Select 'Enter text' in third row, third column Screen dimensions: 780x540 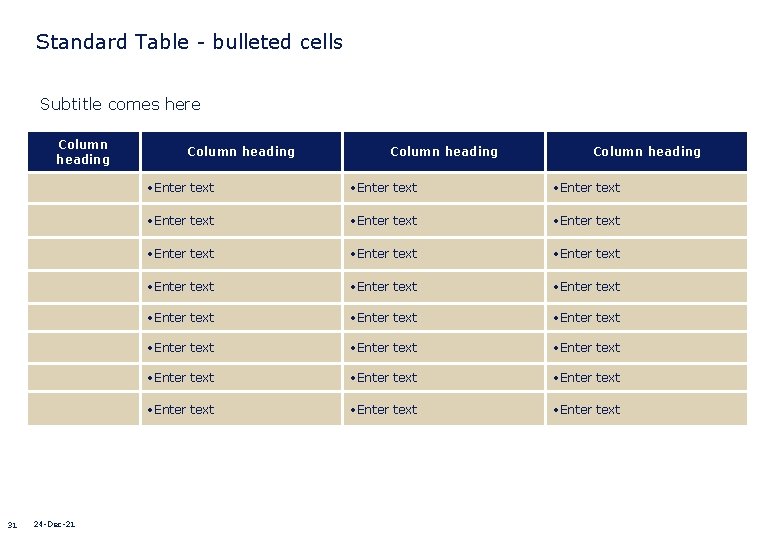(388, 254)
